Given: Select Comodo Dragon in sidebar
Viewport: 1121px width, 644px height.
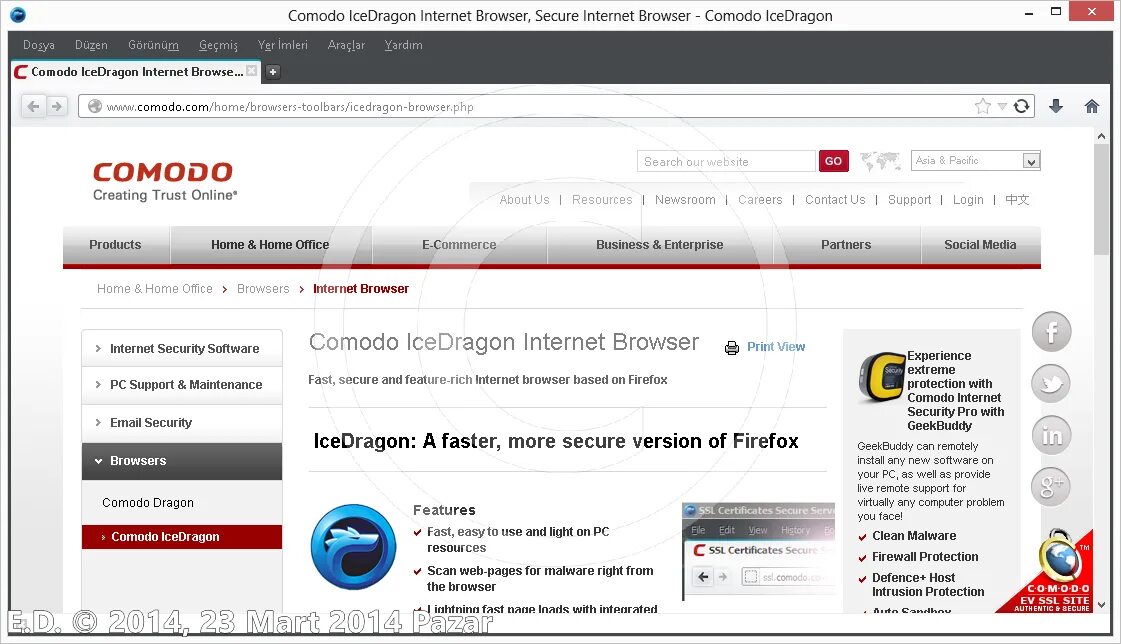Looking at the screenshot, I should click(x=148, y=503).
